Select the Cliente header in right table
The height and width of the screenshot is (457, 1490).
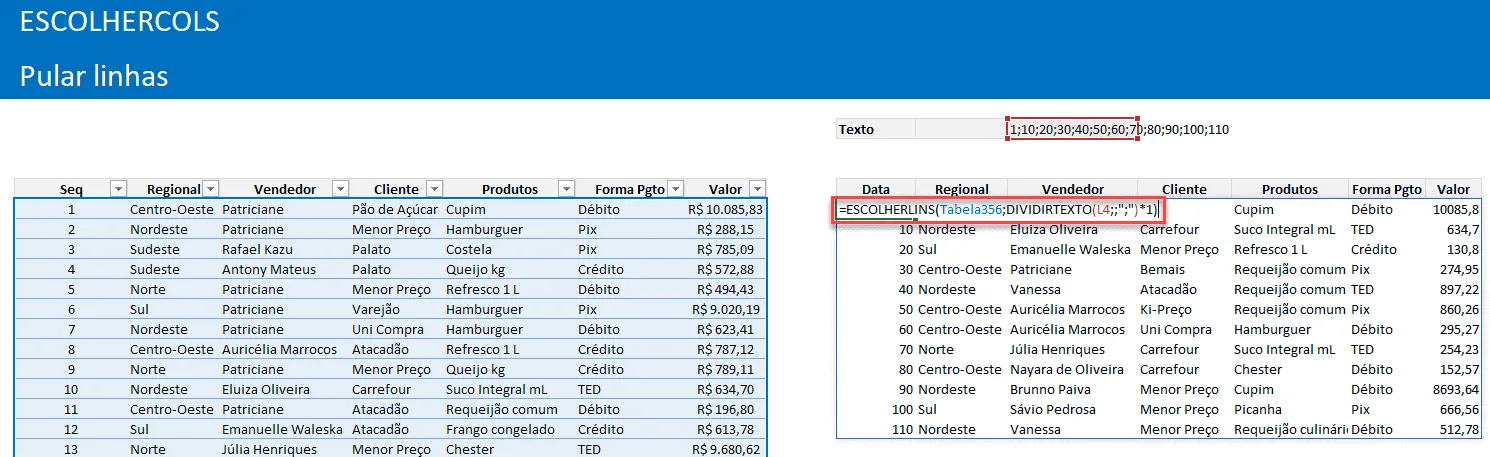[1184, 189]
